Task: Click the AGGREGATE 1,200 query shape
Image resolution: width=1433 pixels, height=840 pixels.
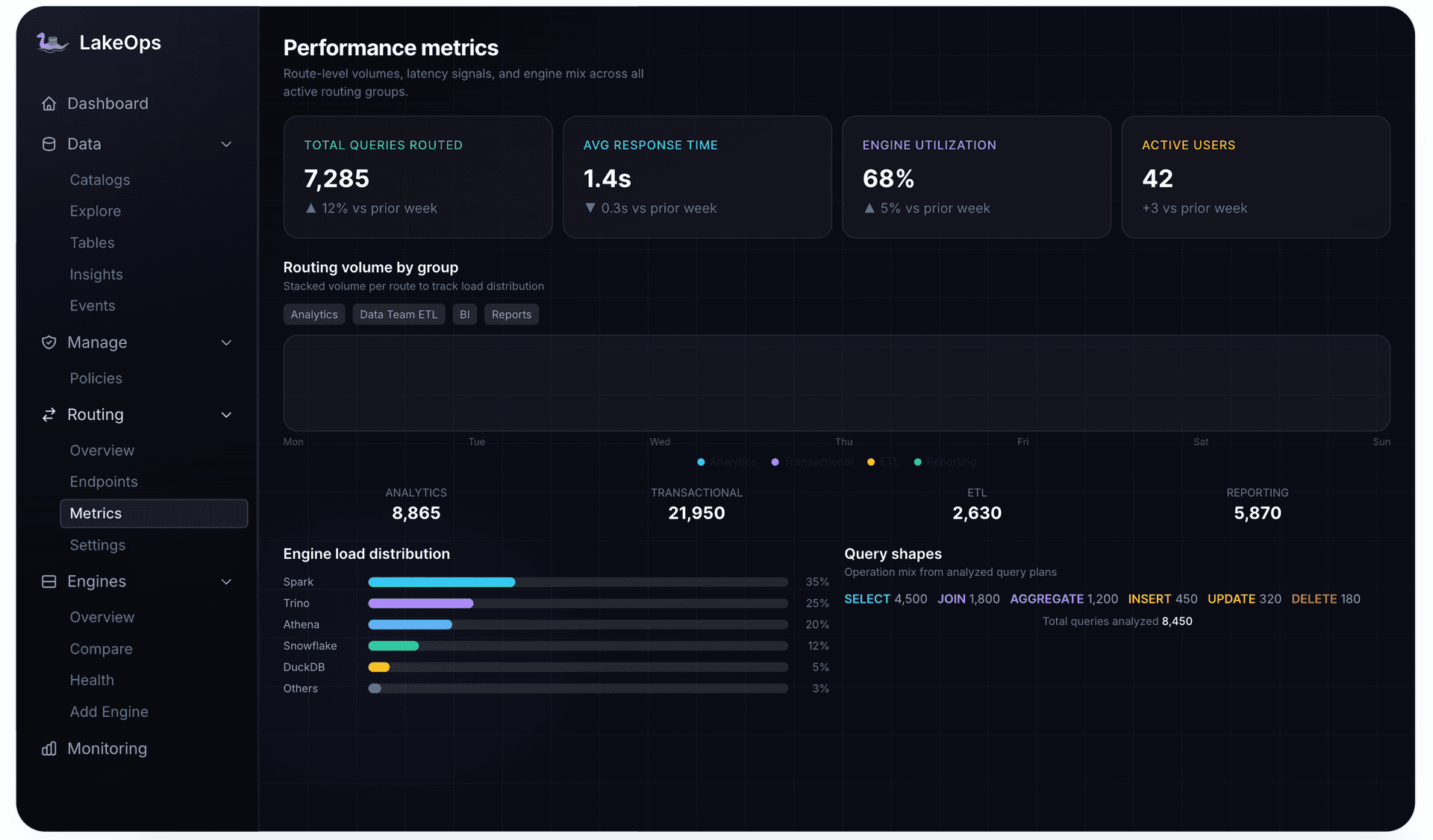Action: (1064, 599)
